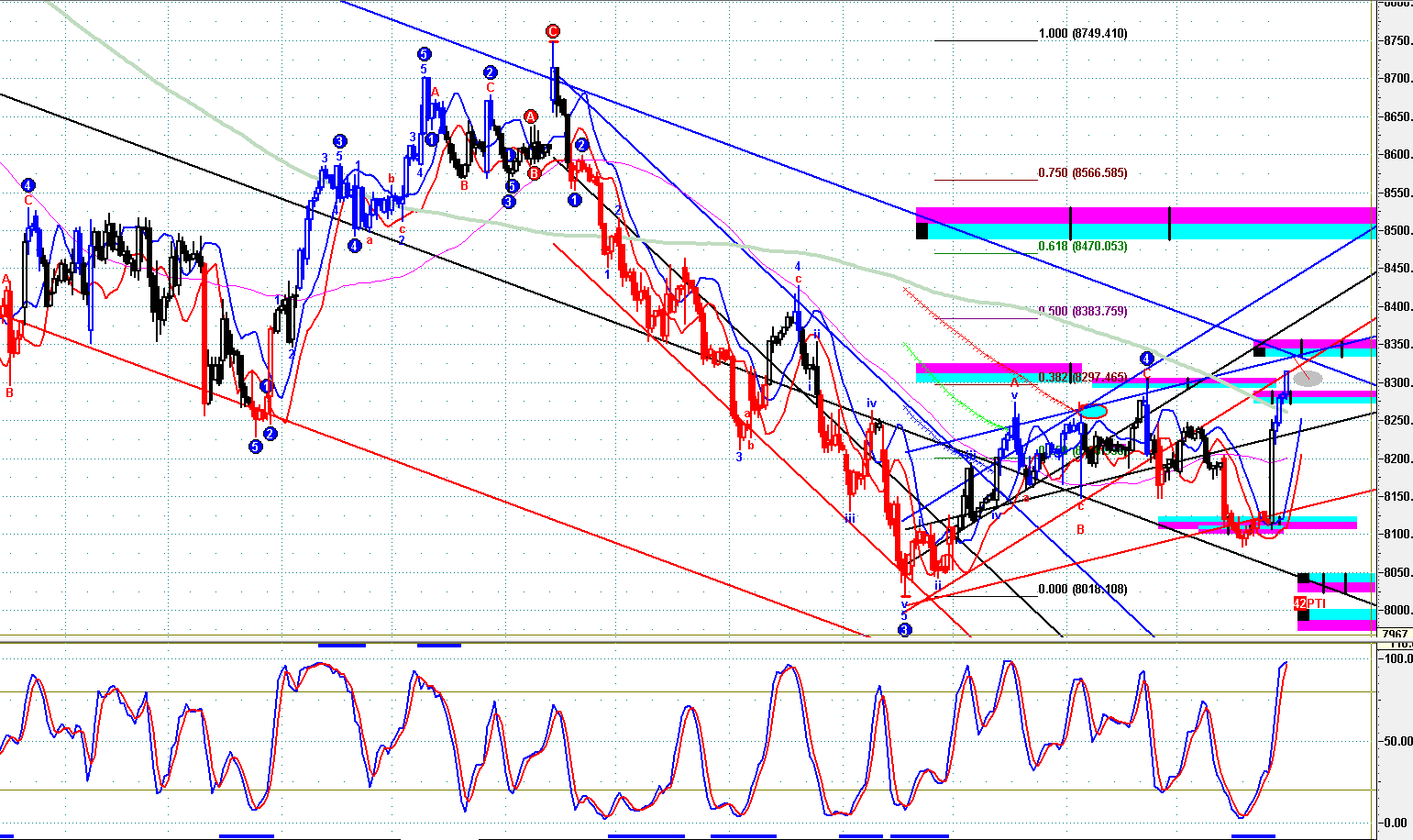The height and width of the screenshot is (840, 1413).
Task: Click the 8550 price axis label
Action: point(1398,193)
